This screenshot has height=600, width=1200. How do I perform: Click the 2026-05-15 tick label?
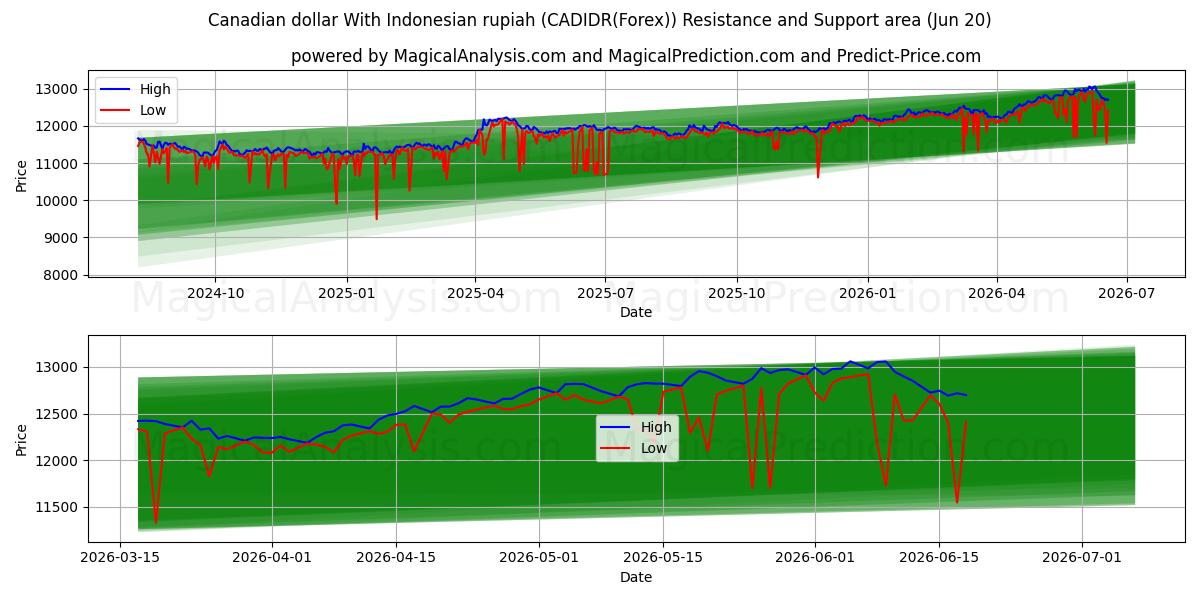point(663,558)
